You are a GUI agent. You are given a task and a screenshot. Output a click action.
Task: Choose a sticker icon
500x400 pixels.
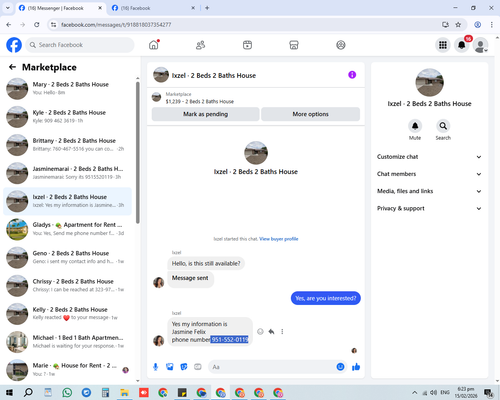tap(184, 367)
